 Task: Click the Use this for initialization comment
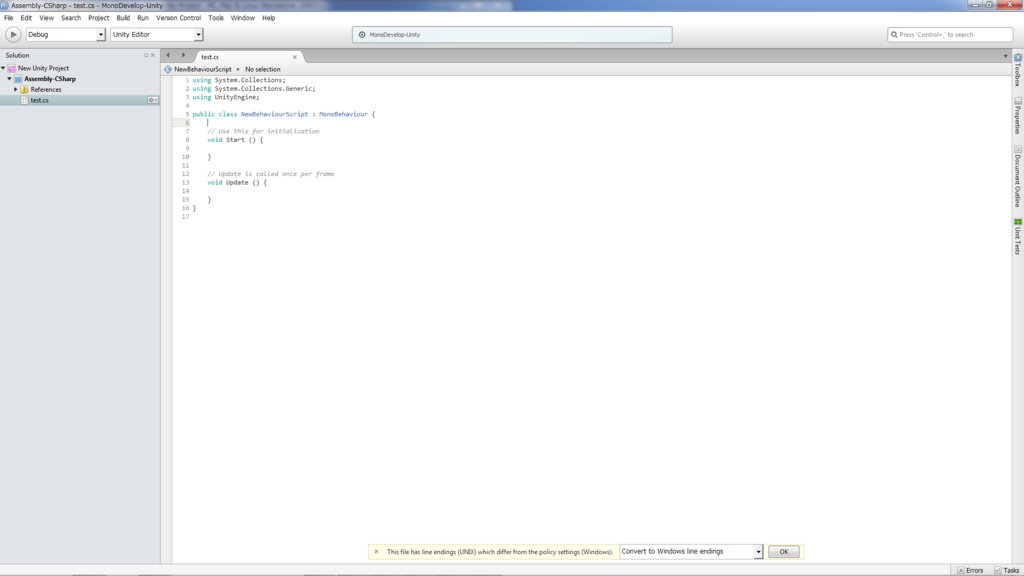tap(263, 131)
